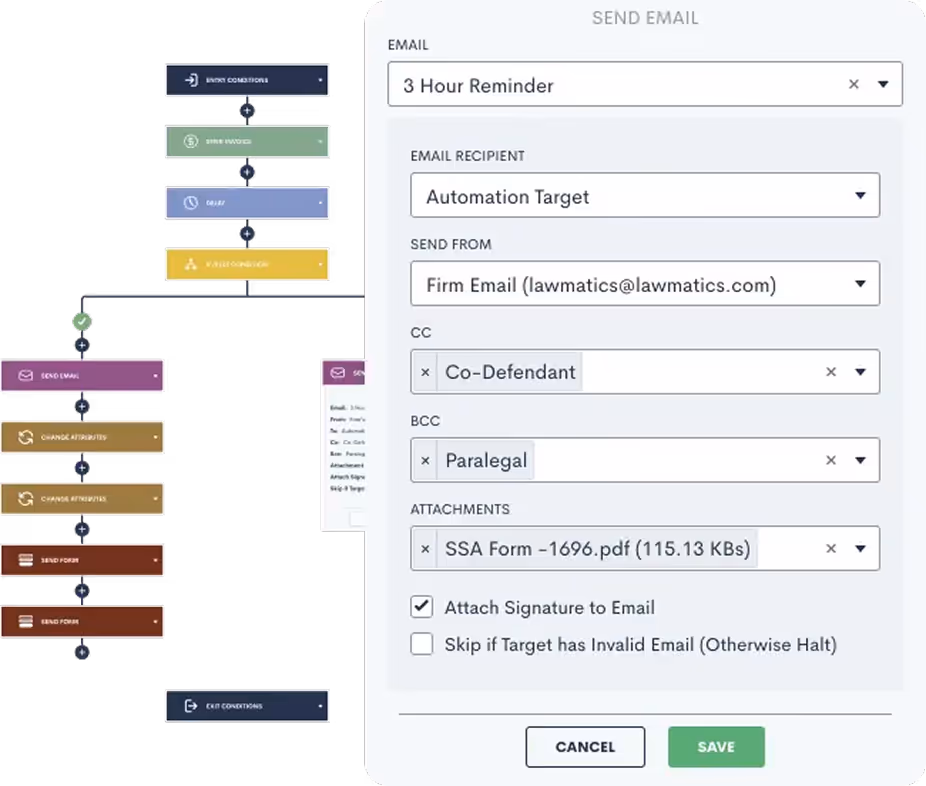Clear all CC recipients
Image resolution: width=926 pixels, height=786 pixels.
click(831, 372)
